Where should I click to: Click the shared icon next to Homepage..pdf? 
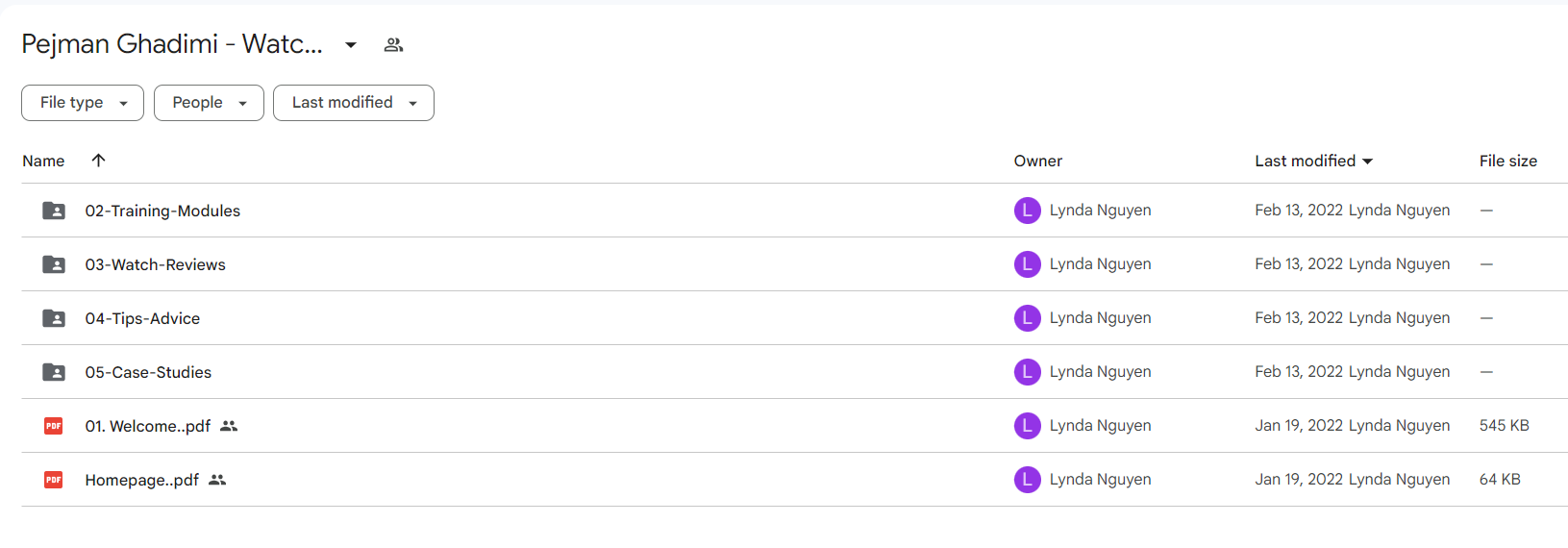click(x=217, y=480)
